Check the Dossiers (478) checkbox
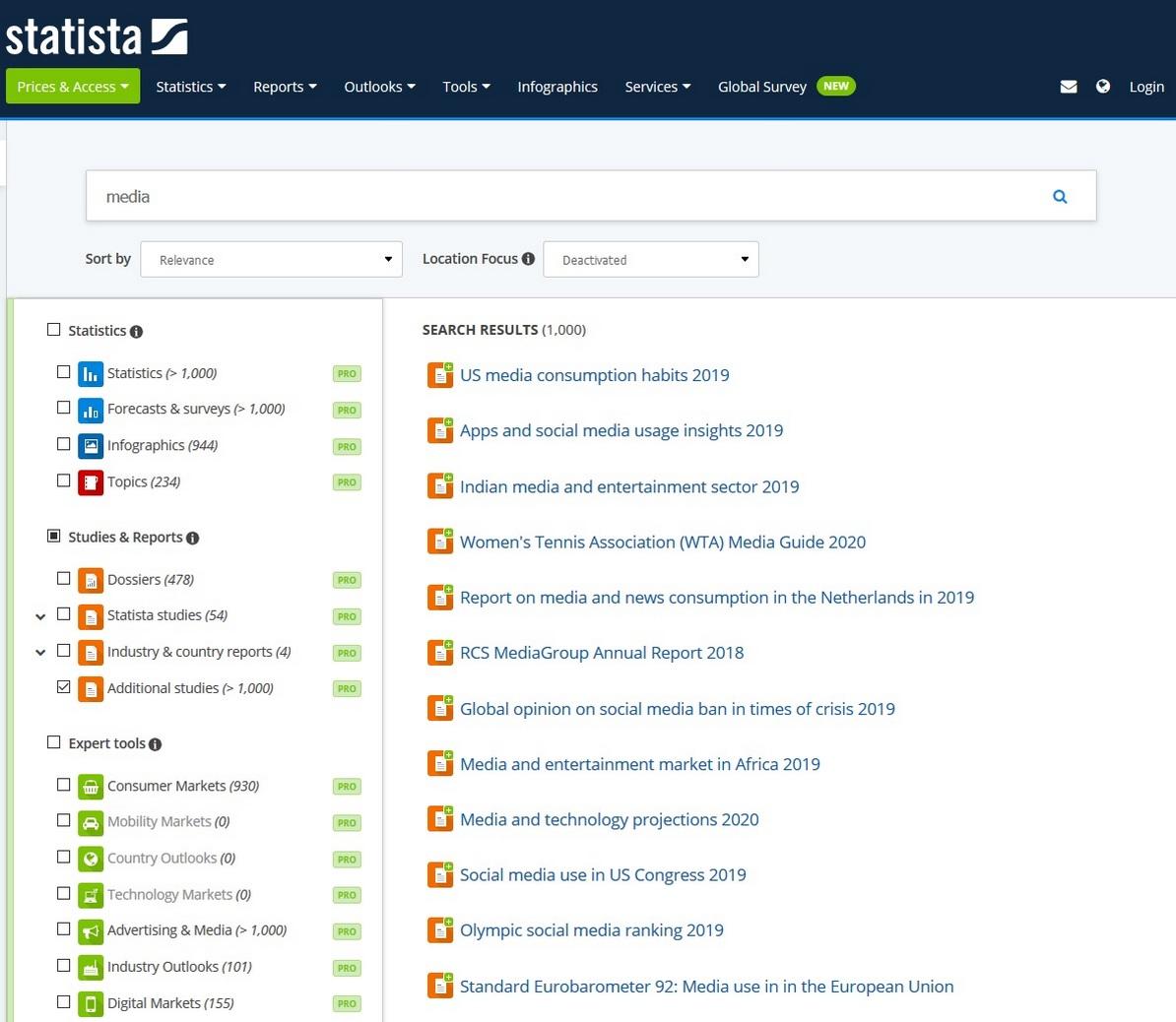The height and width of the screenshot is (1022, 1176). tap(64, 578)
